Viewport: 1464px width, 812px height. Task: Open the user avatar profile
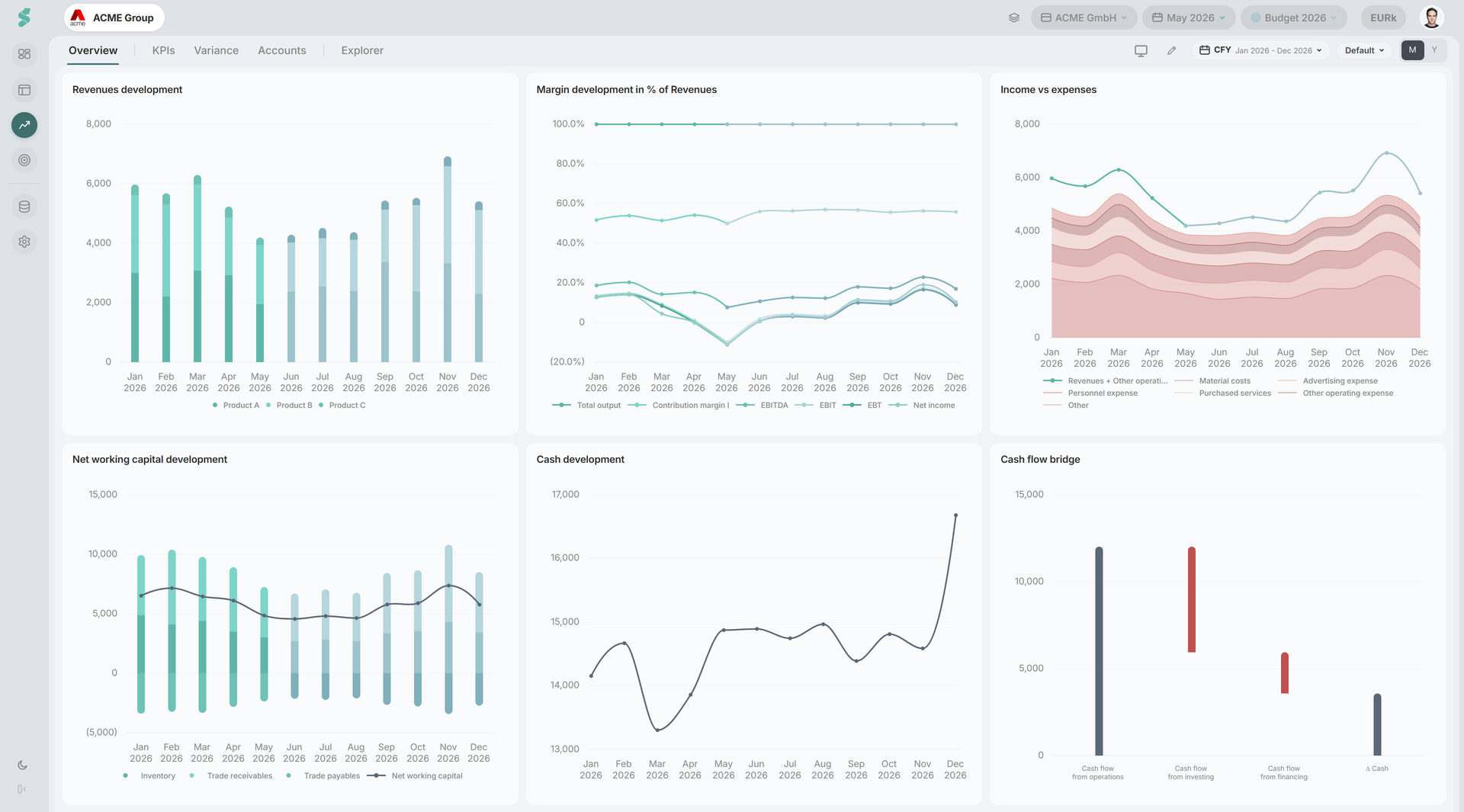1432,18
